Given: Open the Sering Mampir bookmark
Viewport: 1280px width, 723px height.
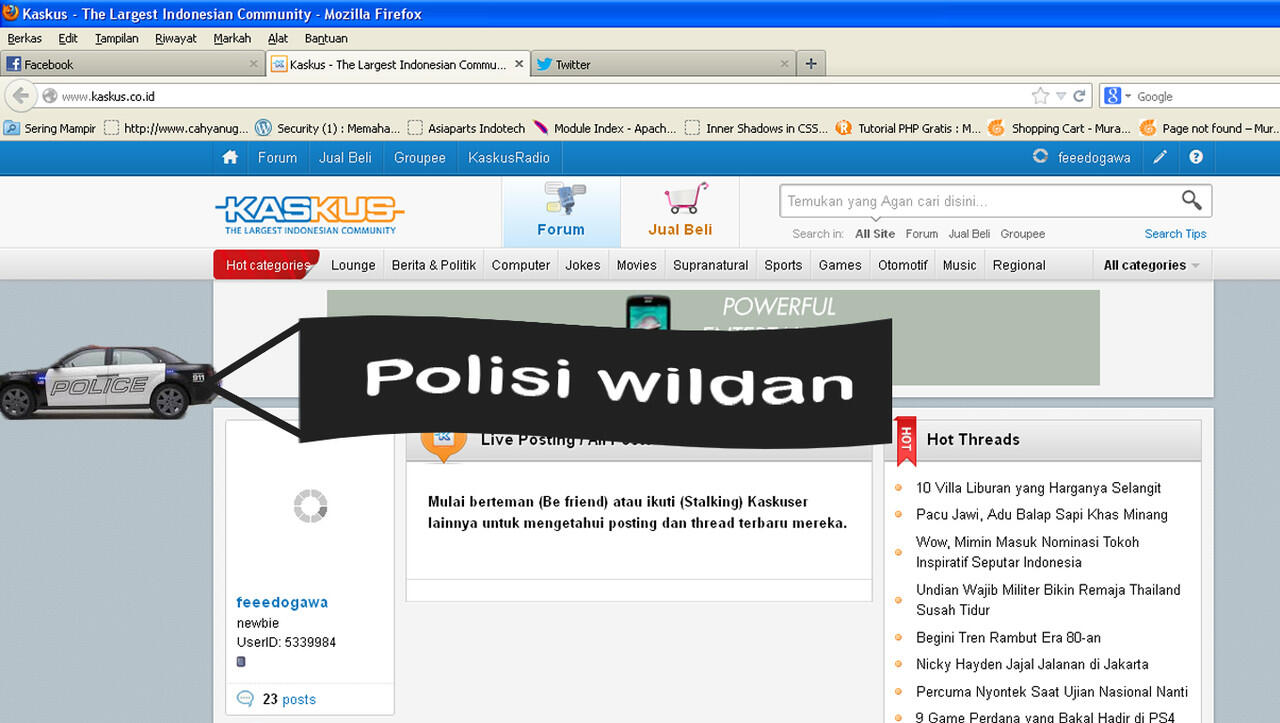Looking at the screenshot, I should tap(50, 128).
